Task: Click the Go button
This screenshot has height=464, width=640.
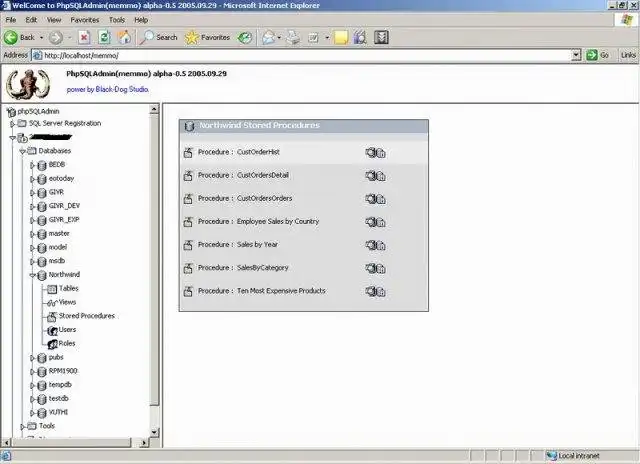Action: coord(598,55)
